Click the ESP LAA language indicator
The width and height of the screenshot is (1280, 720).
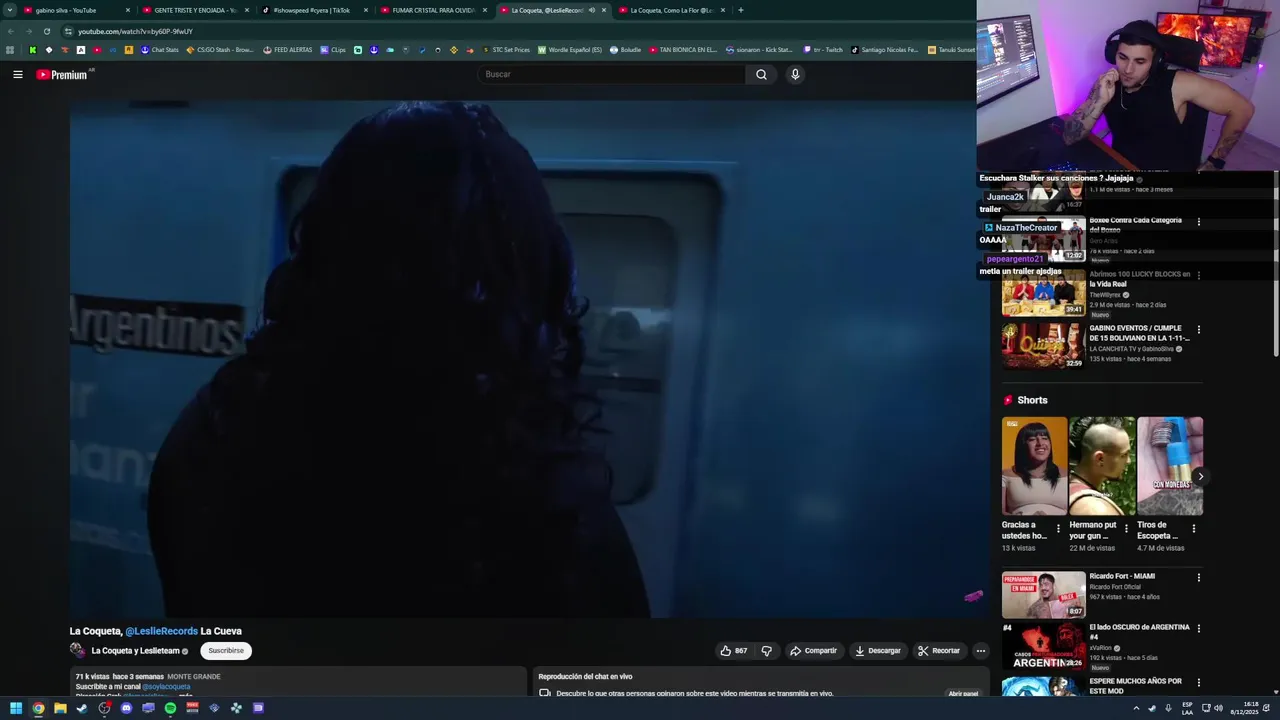tap(1187, 708)
